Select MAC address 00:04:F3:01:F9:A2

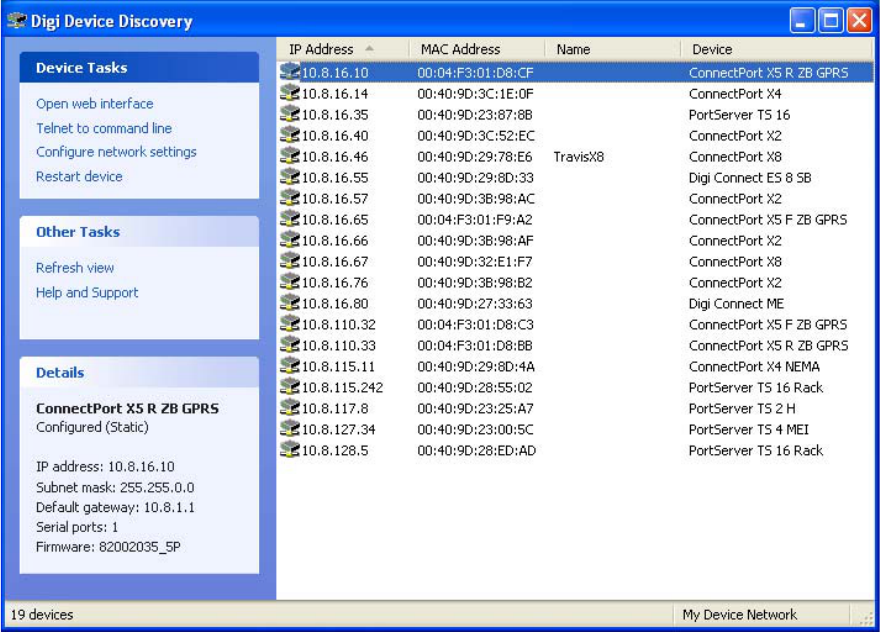coord(475,219)
